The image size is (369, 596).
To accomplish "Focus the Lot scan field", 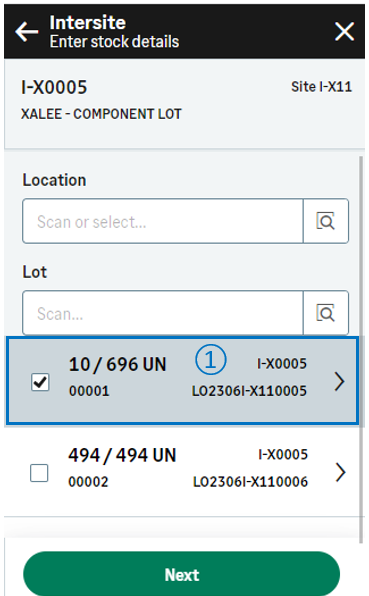I will point(163,313).
